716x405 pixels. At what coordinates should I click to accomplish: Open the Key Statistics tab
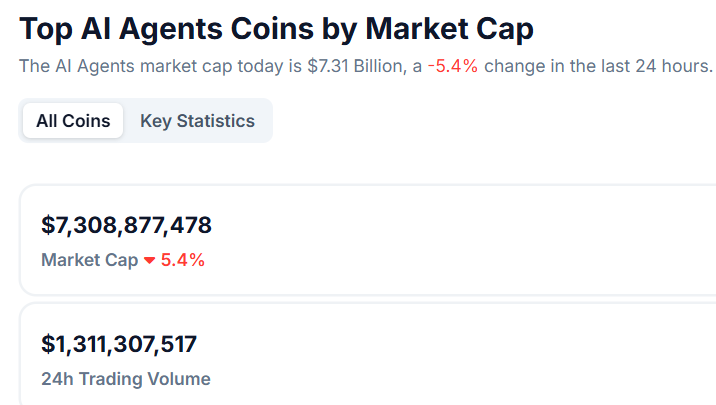pos(197,121)
